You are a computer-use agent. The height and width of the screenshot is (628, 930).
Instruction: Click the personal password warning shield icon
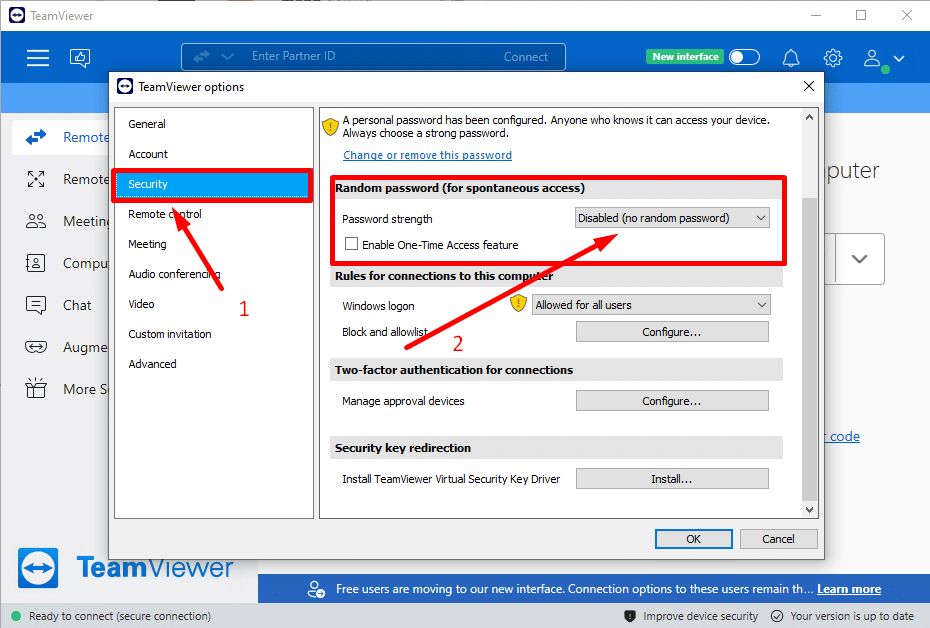(330, 127)
